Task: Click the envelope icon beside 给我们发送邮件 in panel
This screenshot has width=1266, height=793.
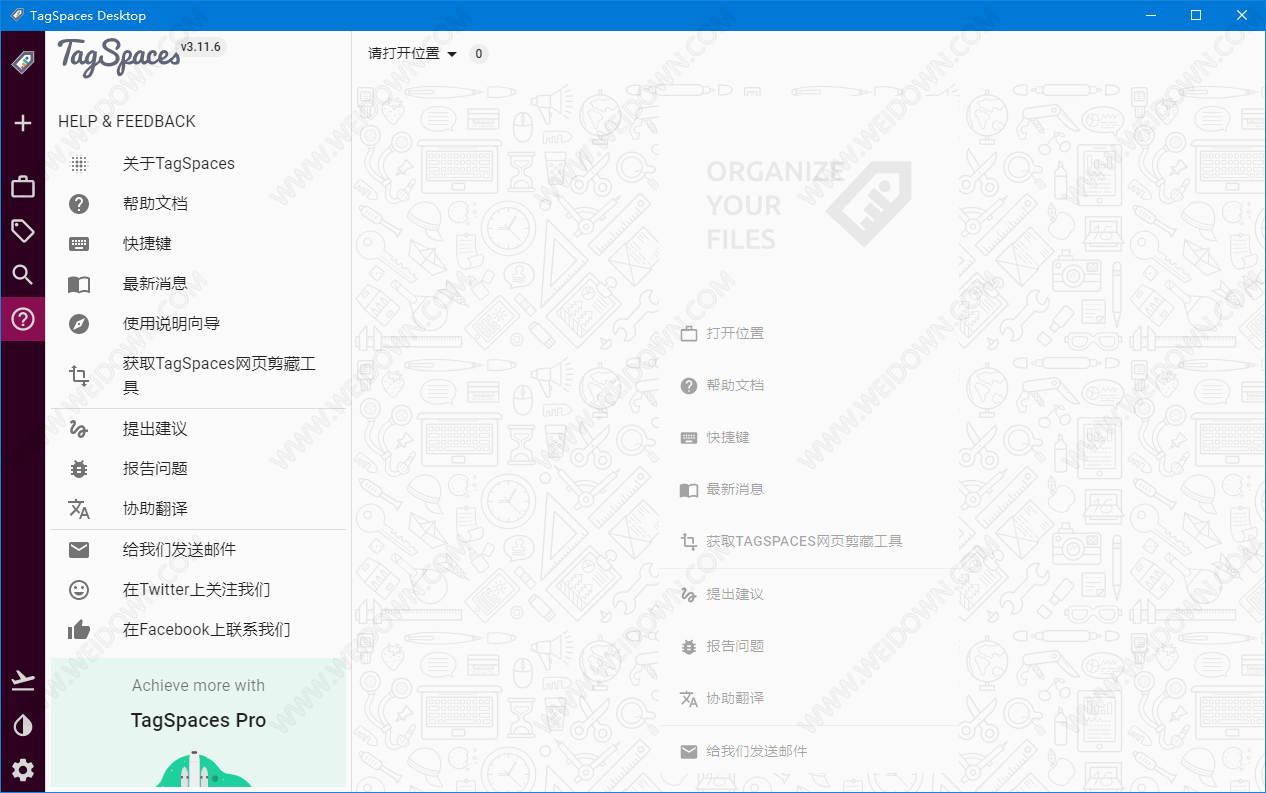Action: pos(79,550)
